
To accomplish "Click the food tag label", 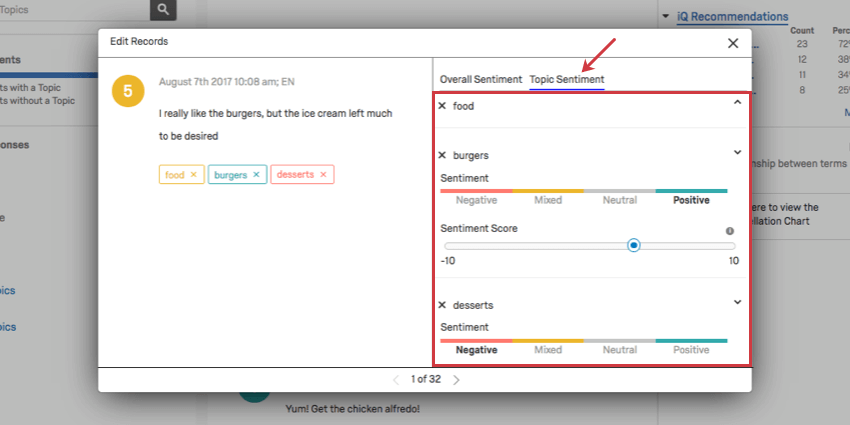I will pyautogui.click(x=175, y=175).
